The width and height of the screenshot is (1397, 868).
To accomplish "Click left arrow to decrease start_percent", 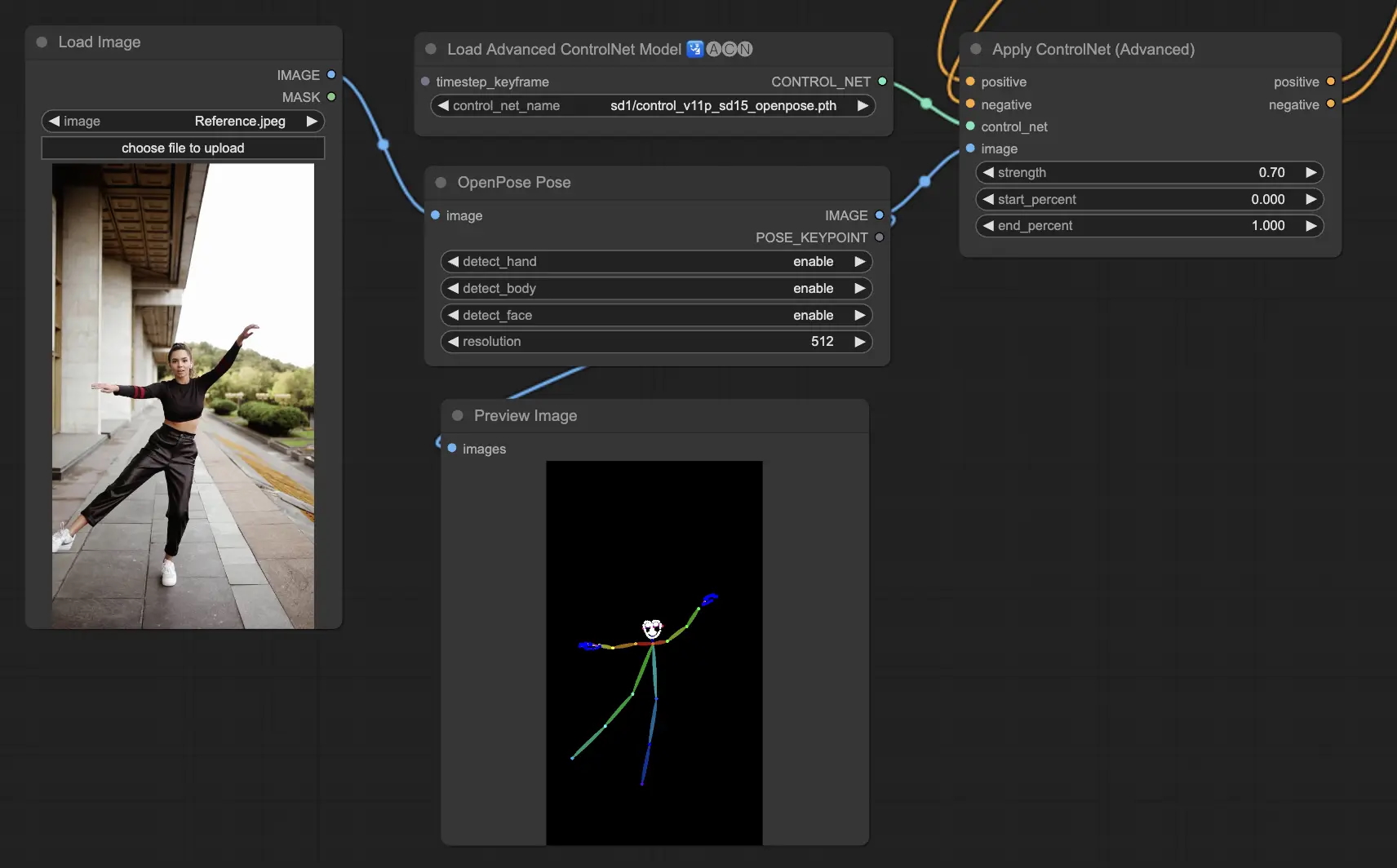I will (x=988, y=199).
